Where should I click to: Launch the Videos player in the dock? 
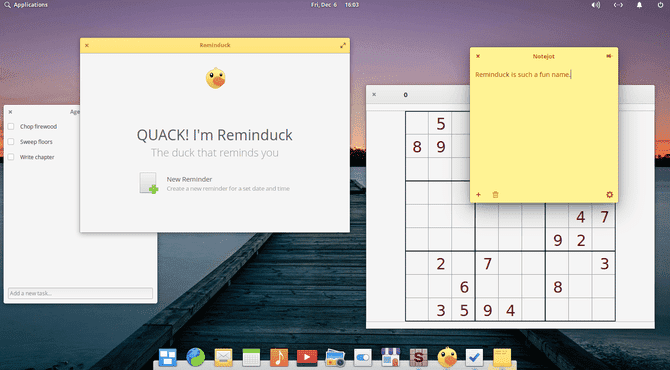tap(307, 357)
